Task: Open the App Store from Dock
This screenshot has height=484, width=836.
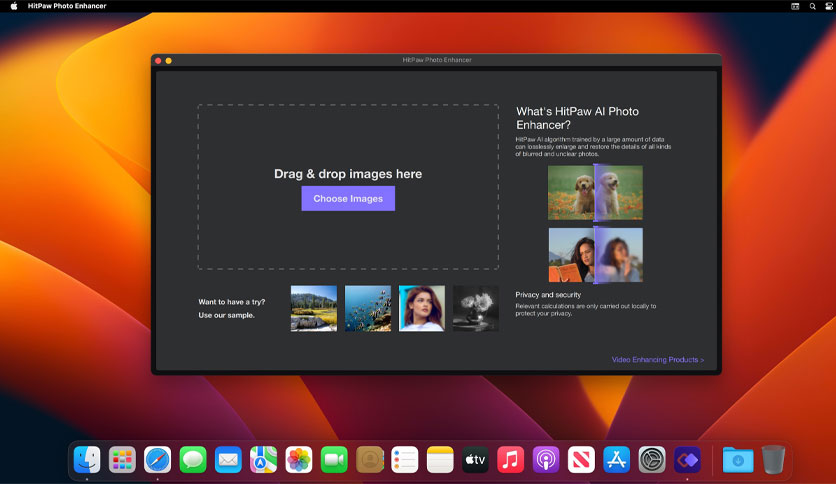Action: (616, 459)
